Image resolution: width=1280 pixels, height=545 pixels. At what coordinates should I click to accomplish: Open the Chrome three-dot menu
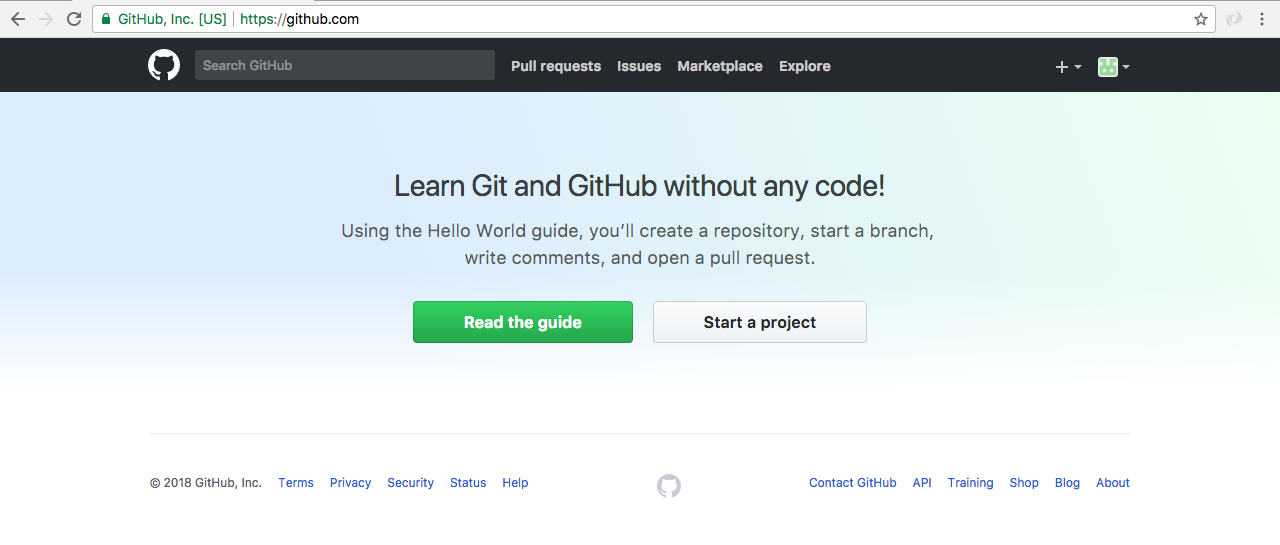click(1262, 19)
